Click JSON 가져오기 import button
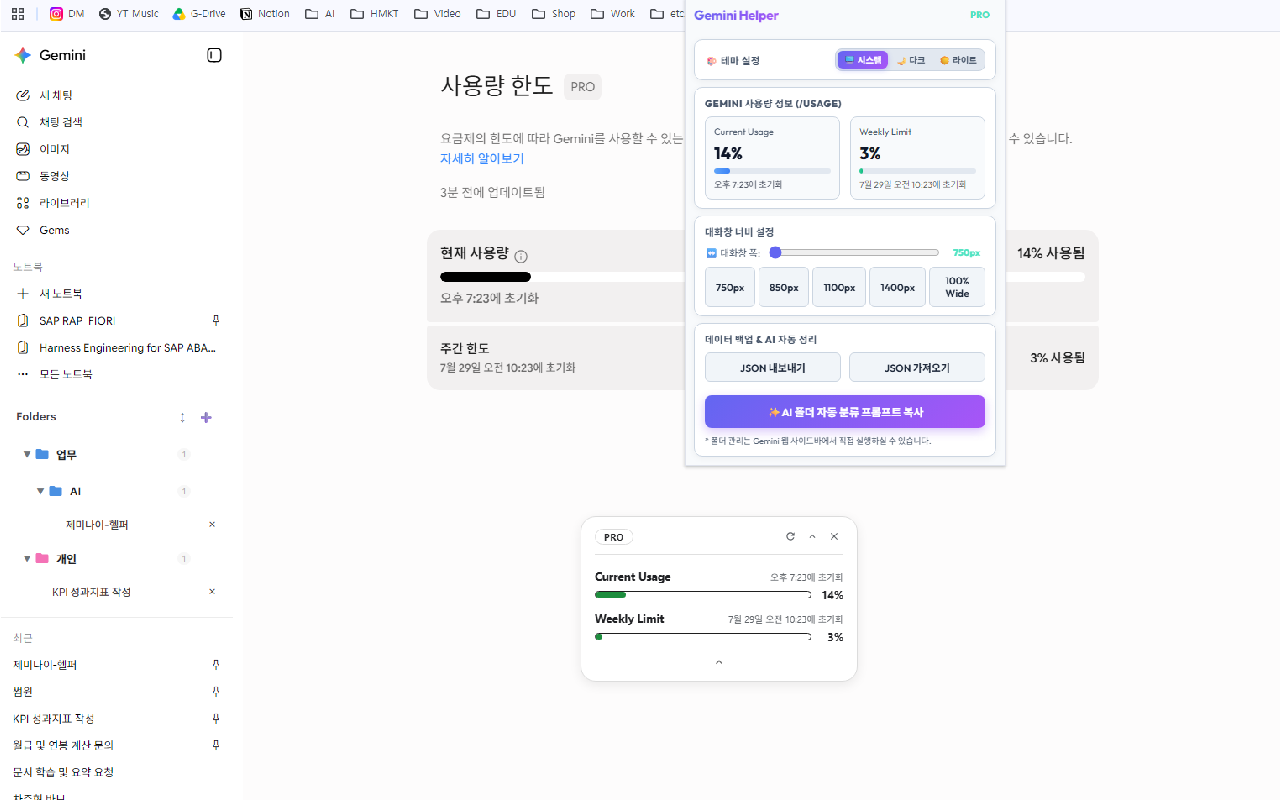Image resolution: width=1280 pixels, height=800 pixels. pos(917,368)
